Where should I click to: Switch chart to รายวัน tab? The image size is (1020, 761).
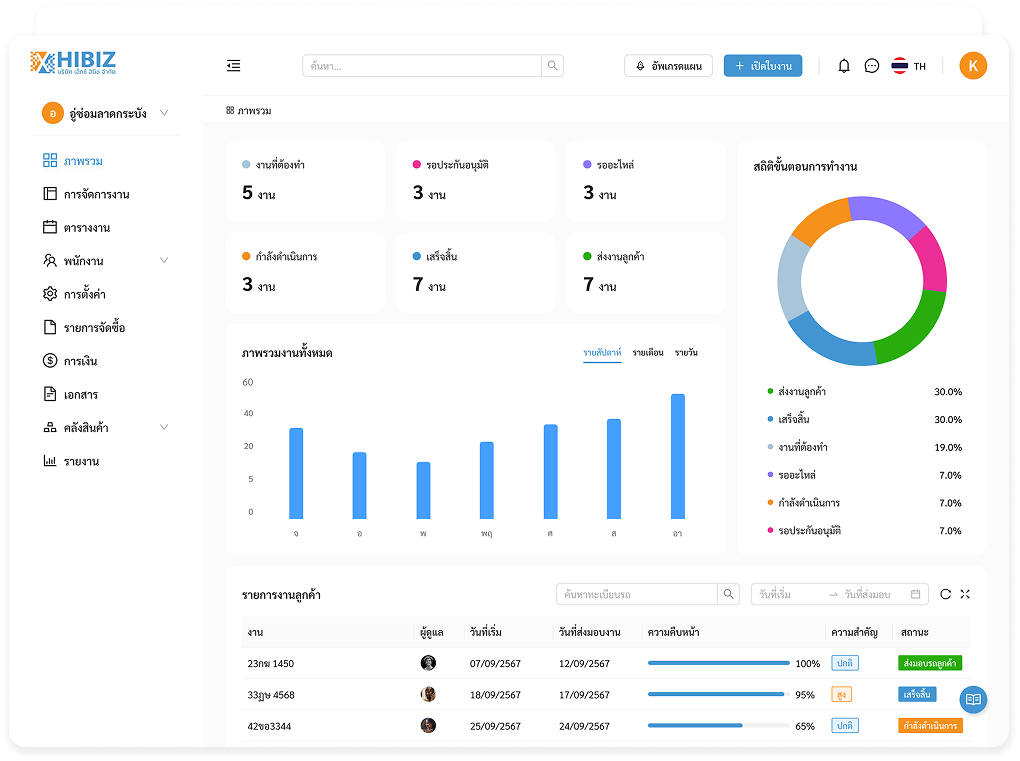[686, 353]
